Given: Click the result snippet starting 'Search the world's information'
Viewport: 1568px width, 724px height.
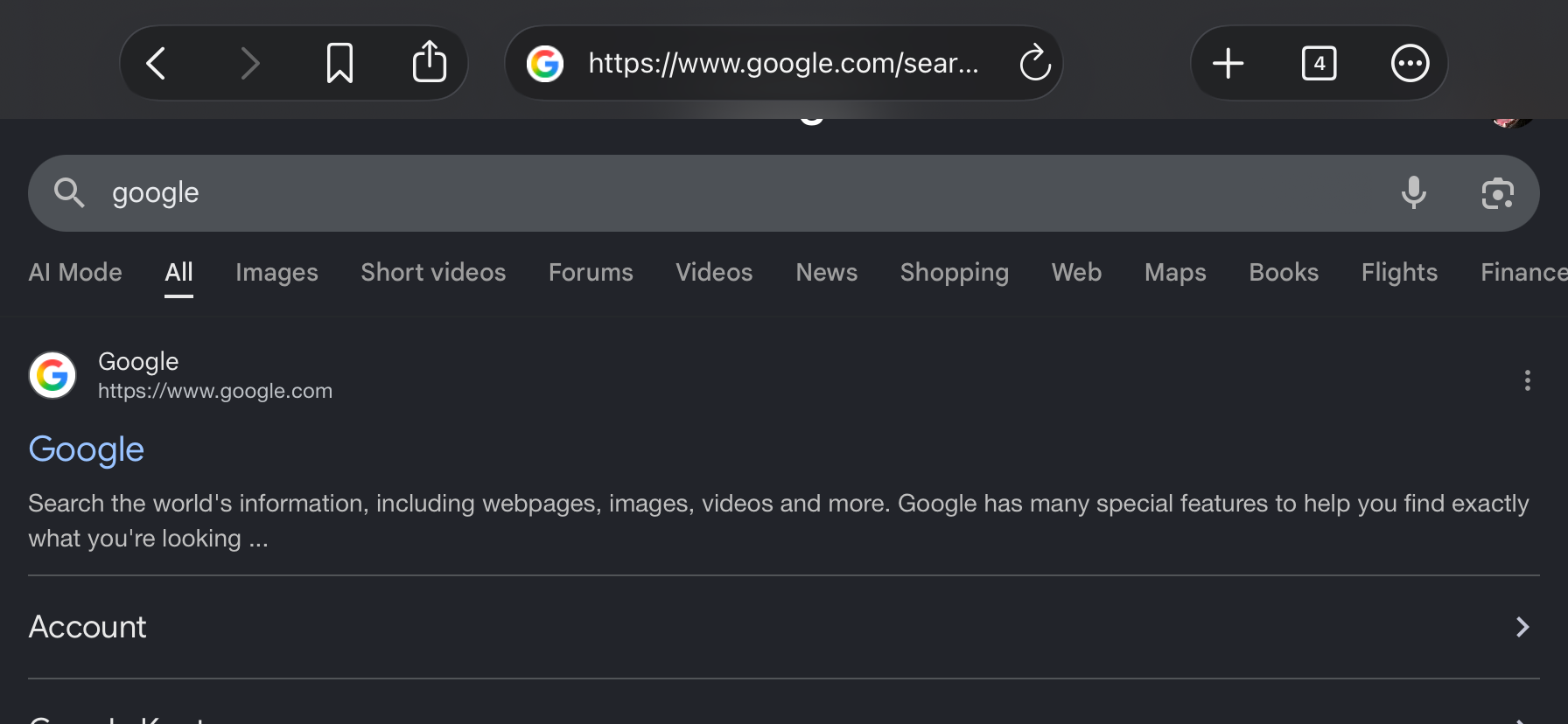Looking at the screenshot, I should click(x=779, y=520).
